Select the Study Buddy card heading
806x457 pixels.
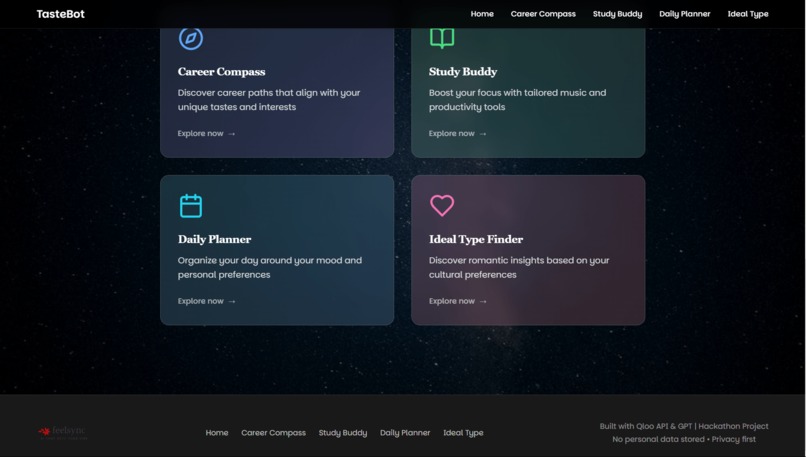(x=463, y=72)
